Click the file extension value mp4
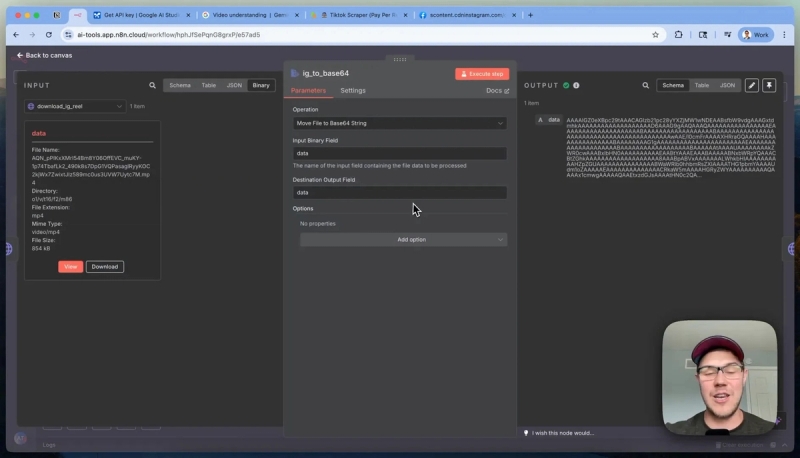The width and height of the screenshot is (800, 458). click(38, 216)
